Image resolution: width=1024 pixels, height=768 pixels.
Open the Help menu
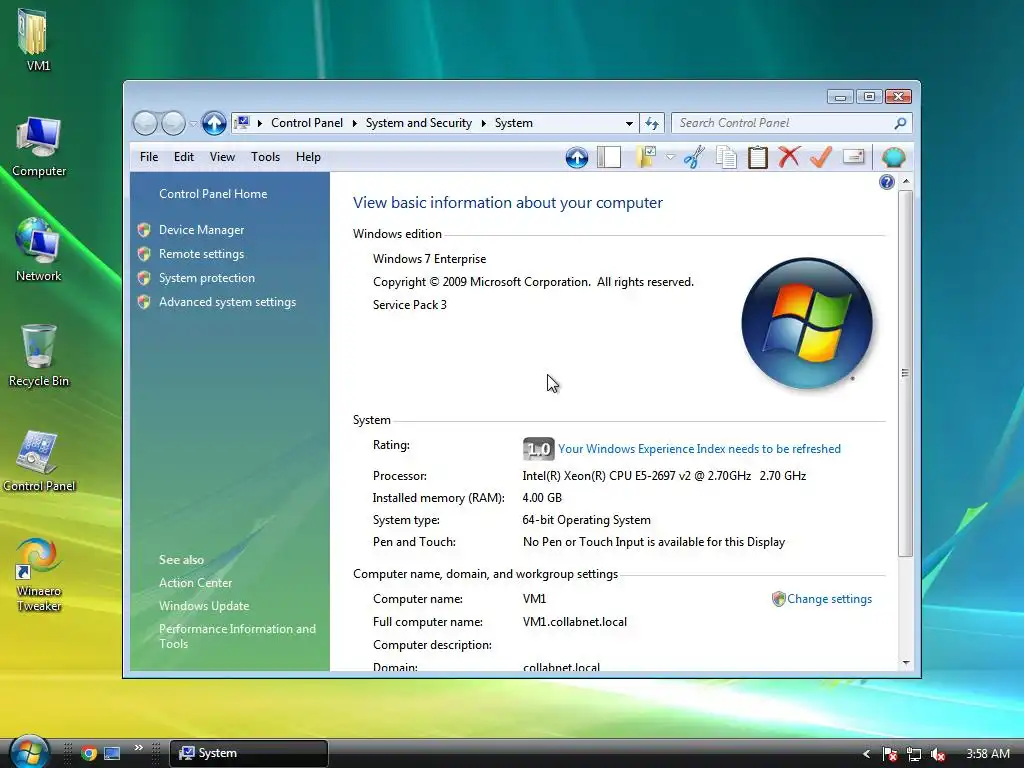click(308, 157)
